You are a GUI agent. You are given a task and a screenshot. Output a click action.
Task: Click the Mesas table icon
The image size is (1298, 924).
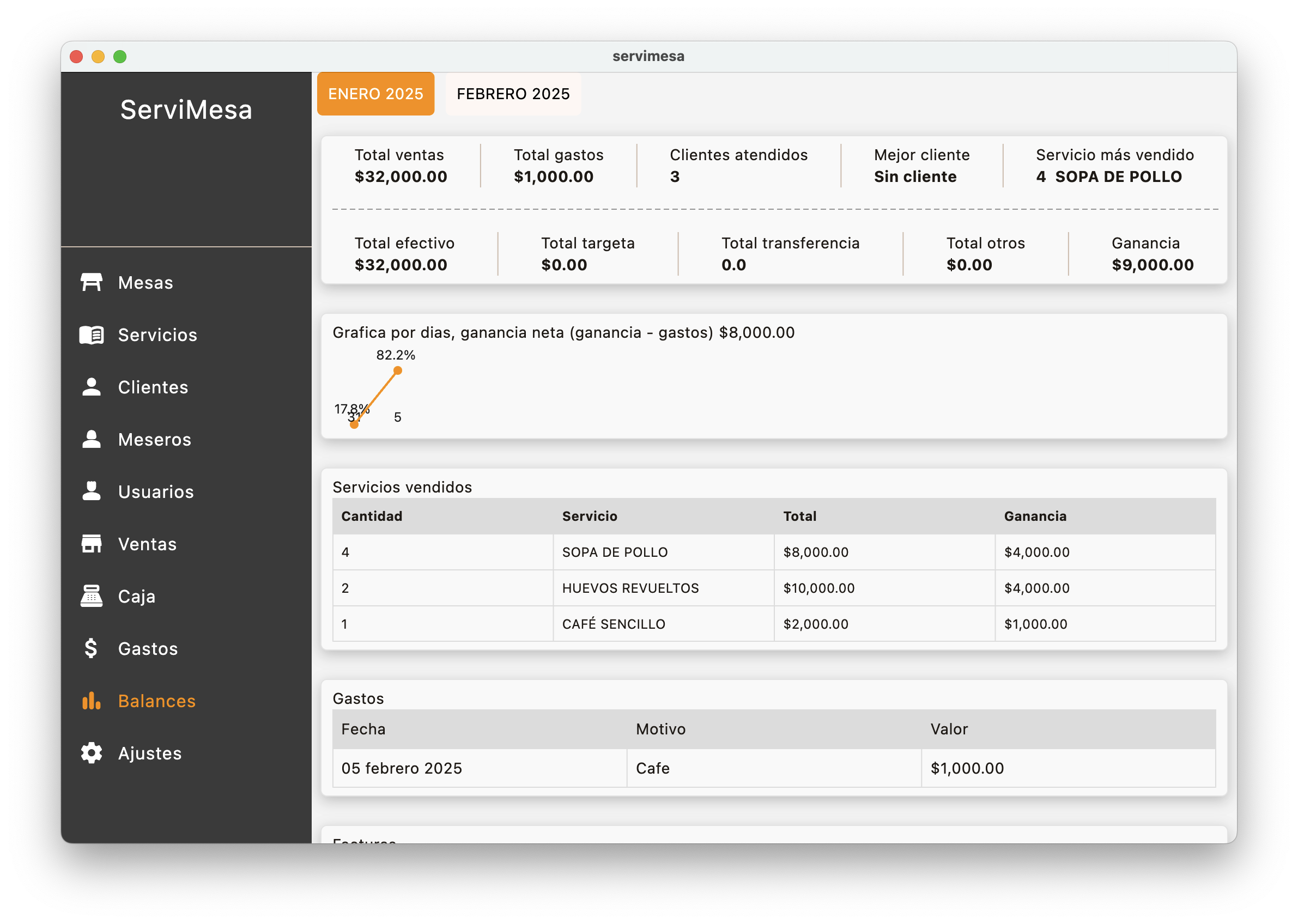91,282
